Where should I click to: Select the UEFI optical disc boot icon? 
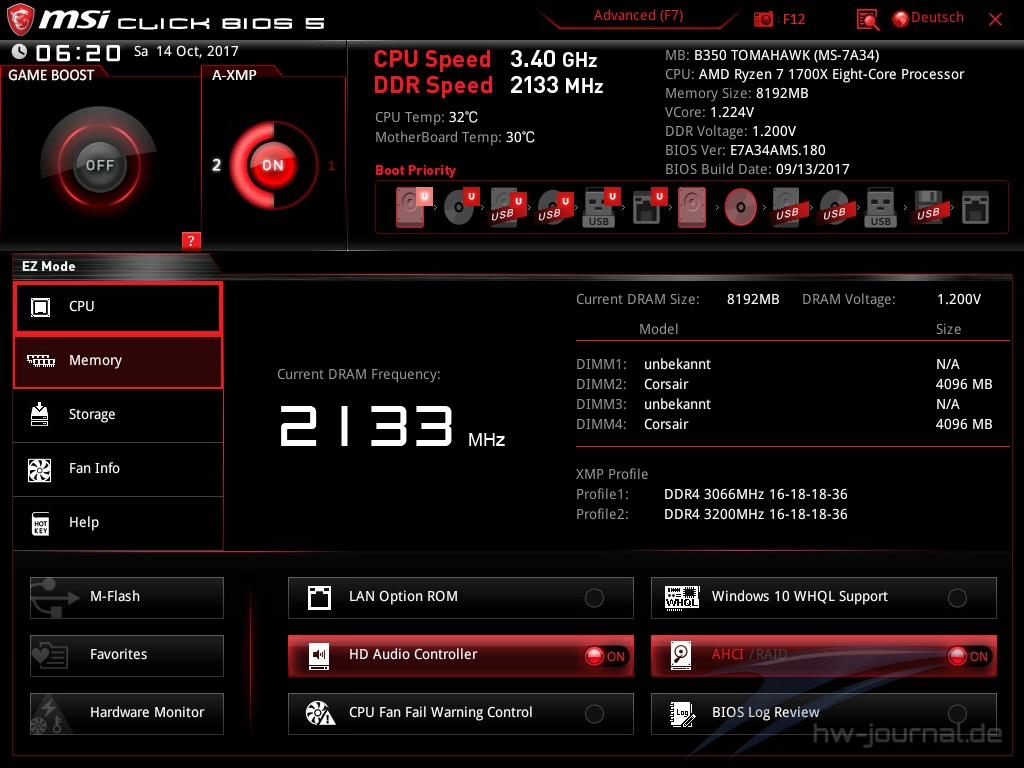pos(460,207)
